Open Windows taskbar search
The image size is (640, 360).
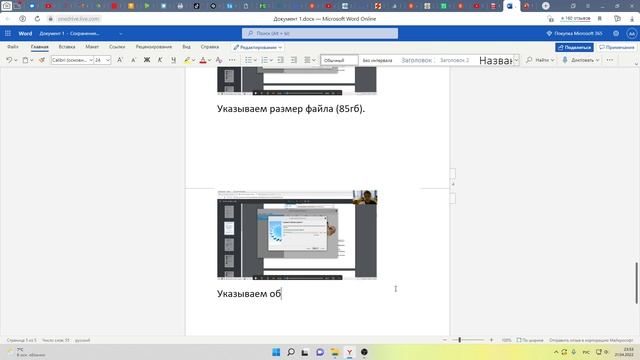(x=291, y=352)
